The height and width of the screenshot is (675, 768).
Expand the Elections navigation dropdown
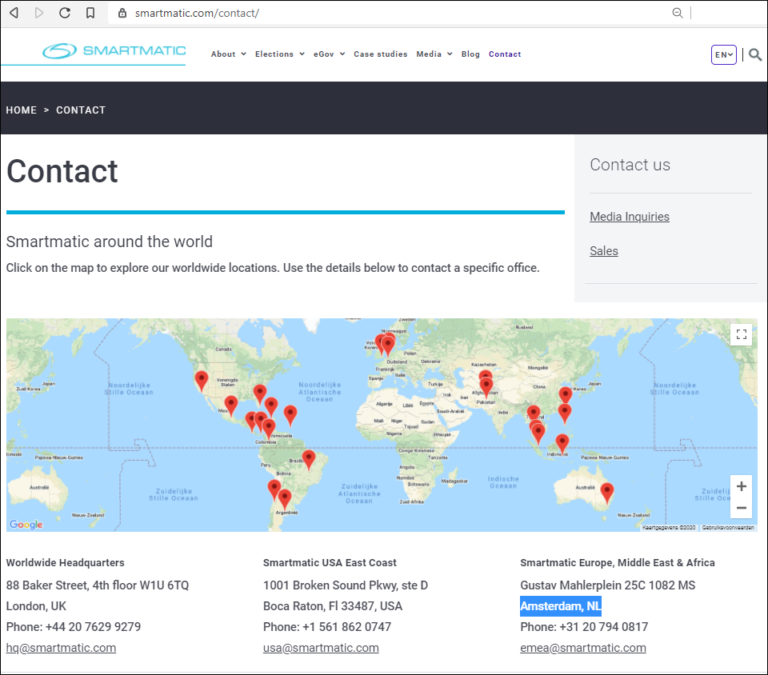click(279, 54)
